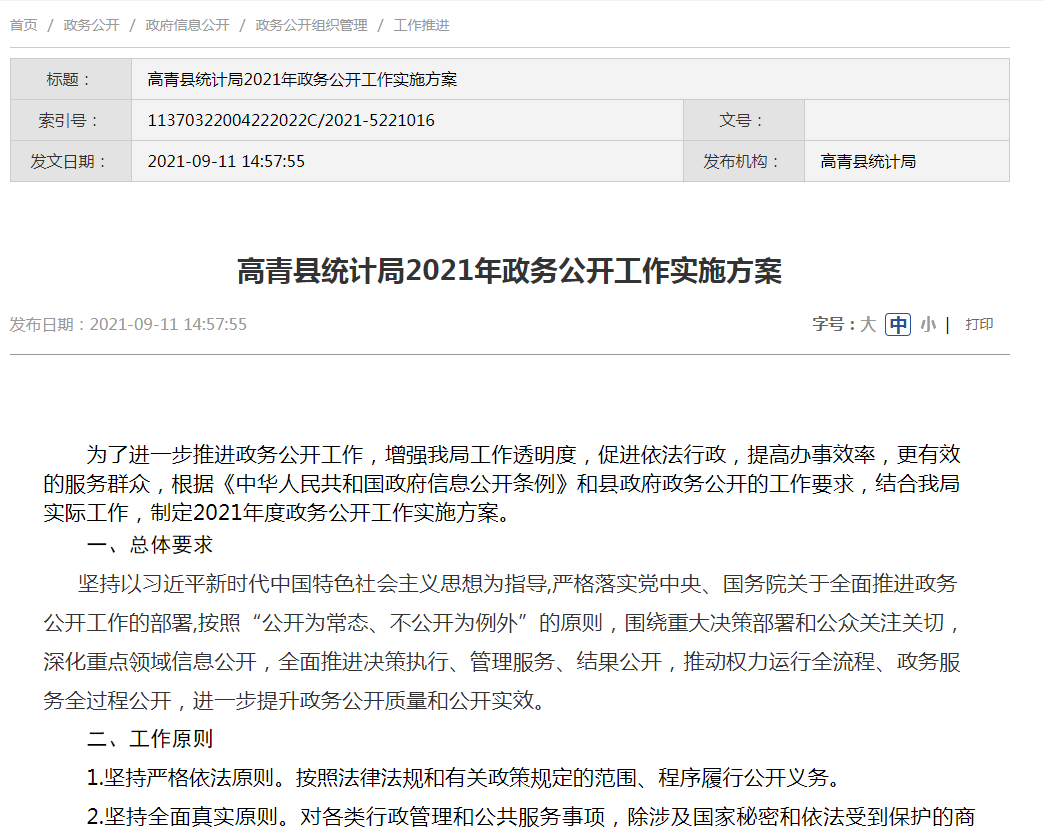Click the 首页 breadcrumb link

[24, 25]
